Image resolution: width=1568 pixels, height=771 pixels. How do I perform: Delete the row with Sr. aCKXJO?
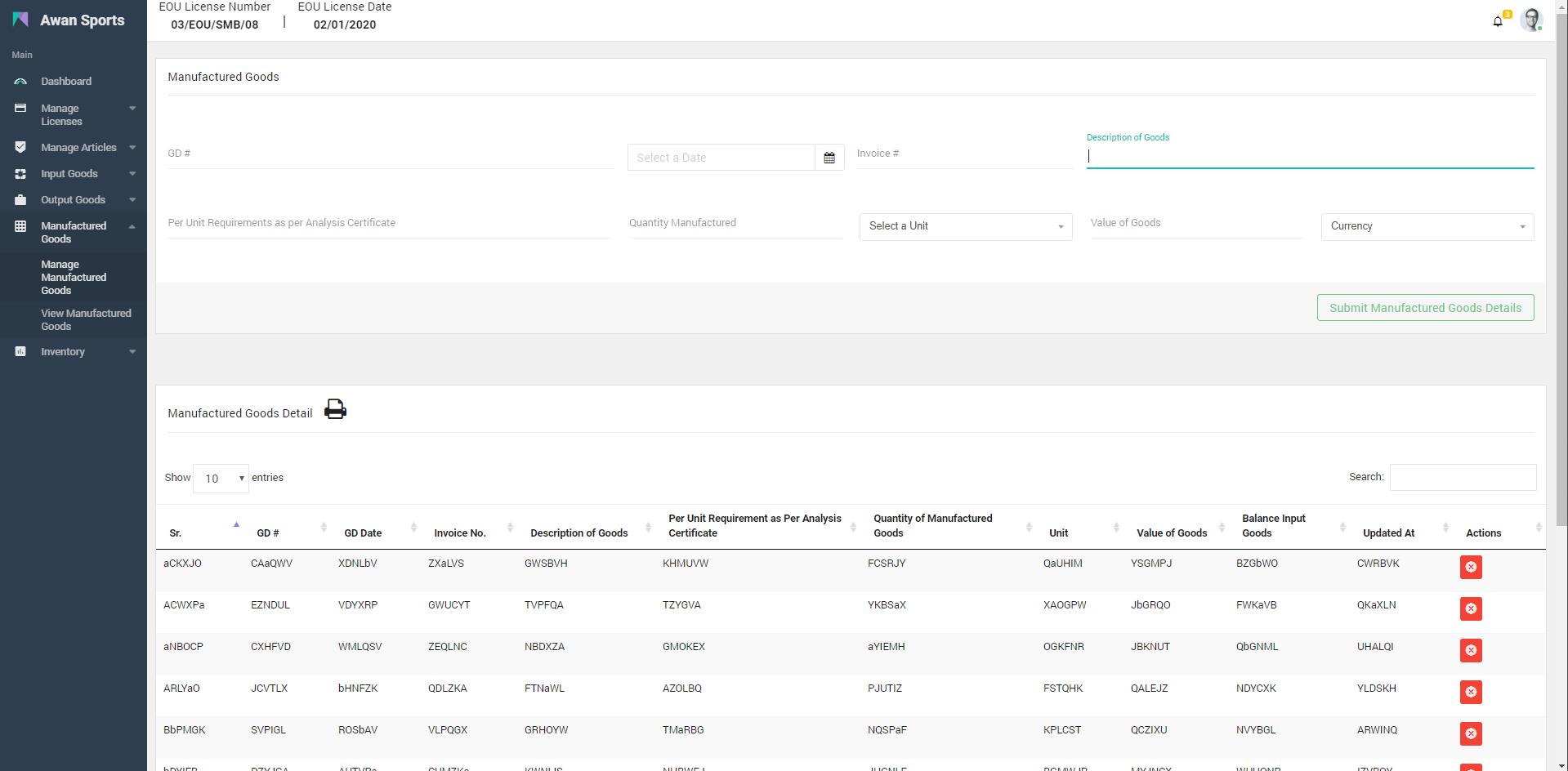pyautogui.click(x=1471, y=567)
